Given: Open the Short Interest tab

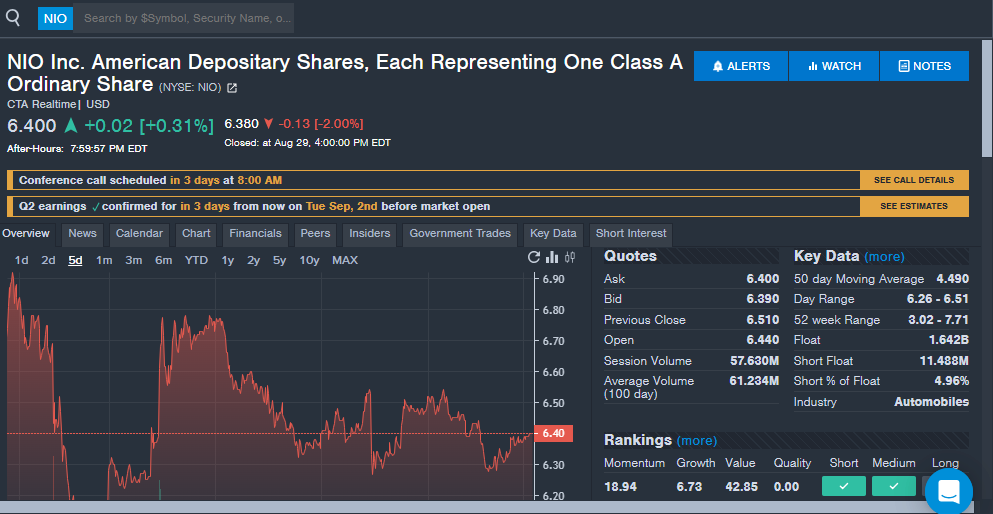Looking at the screenshot, I should 631,234.
